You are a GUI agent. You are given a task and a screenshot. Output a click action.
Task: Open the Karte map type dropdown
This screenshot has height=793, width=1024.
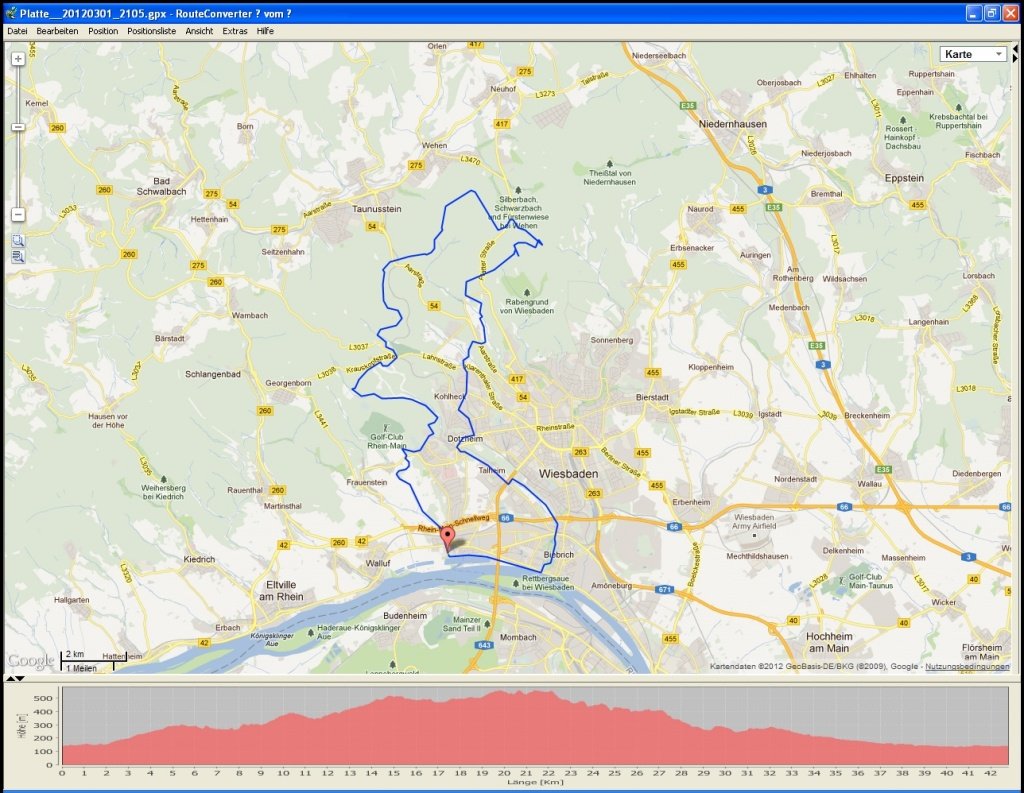(x=973, y=54)
